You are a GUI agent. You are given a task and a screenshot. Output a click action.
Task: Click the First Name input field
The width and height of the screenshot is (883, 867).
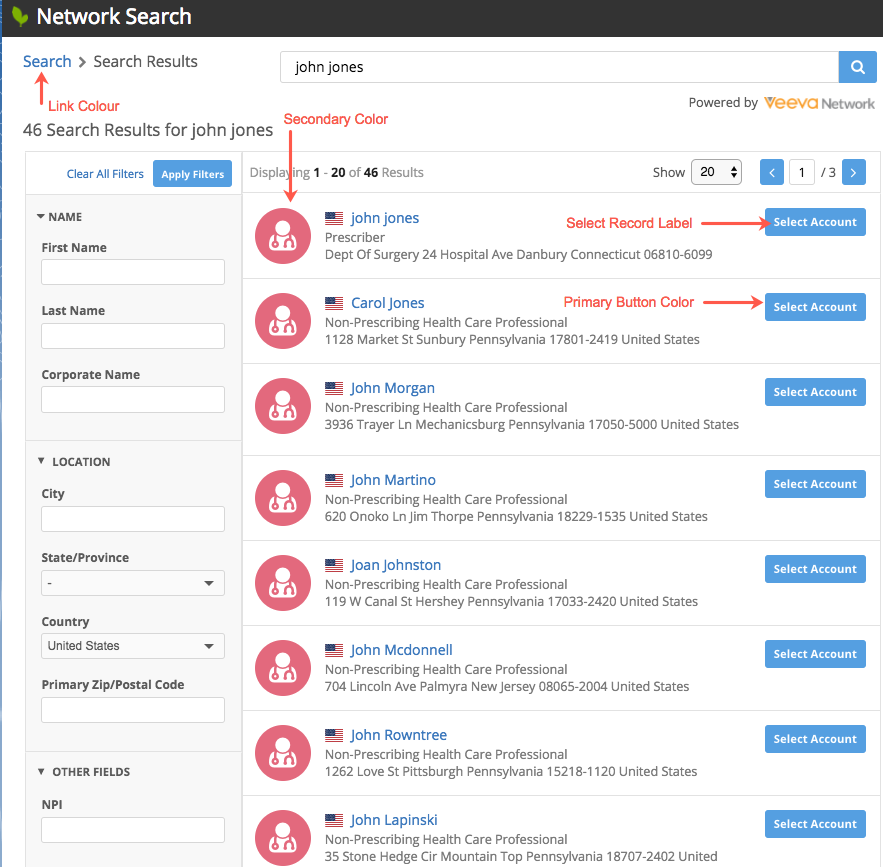[133, 272]
